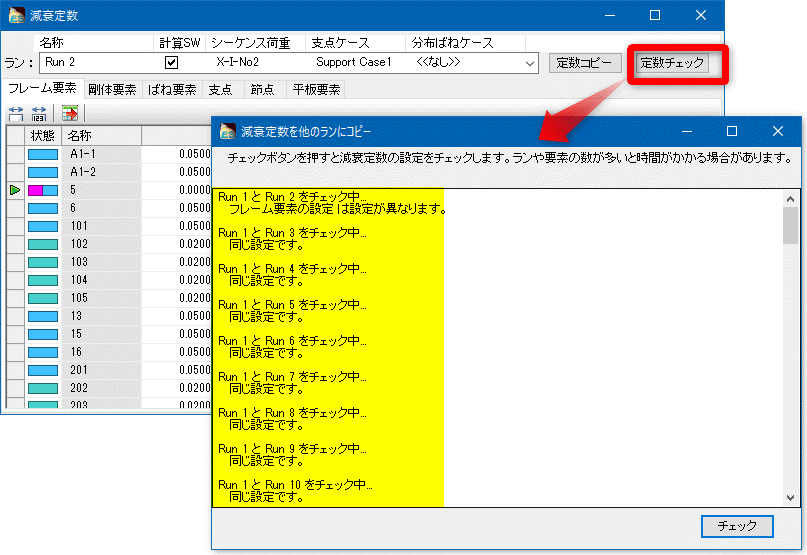Click the results list scrollbar thumb
This screenshot has height=555, width=807.
791,225
